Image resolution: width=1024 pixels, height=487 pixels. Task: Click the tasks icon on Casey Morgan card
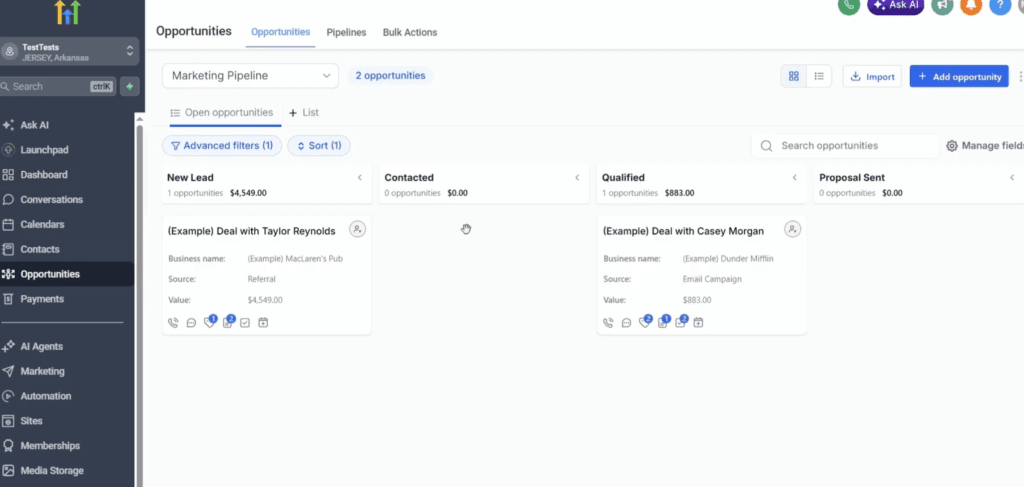(680, 322)
